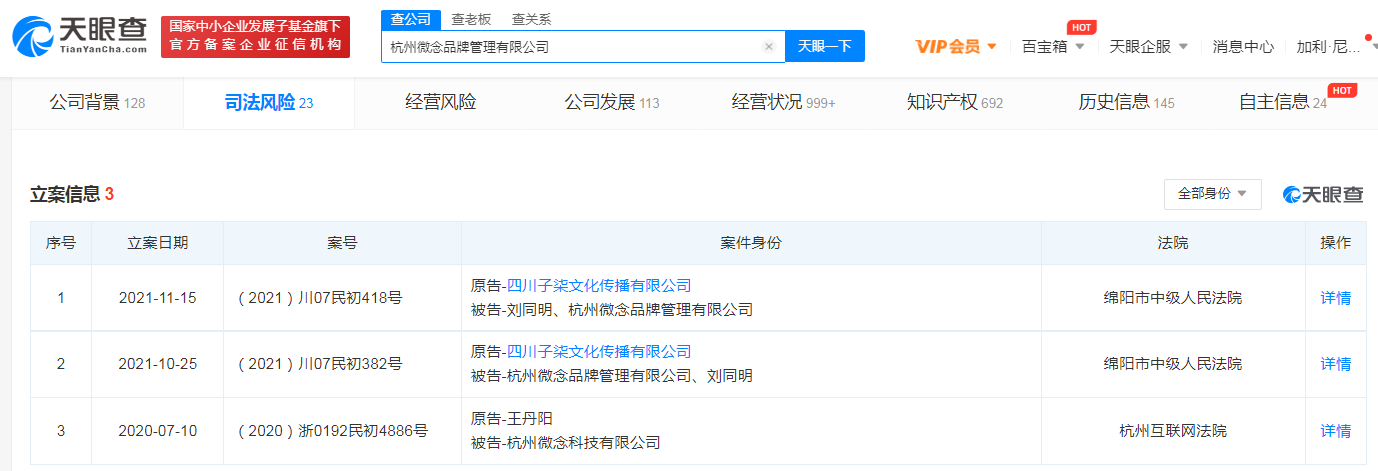Click case number （2021）川07民初382号
Screen dimensions: 1378x471
[320, 364]
